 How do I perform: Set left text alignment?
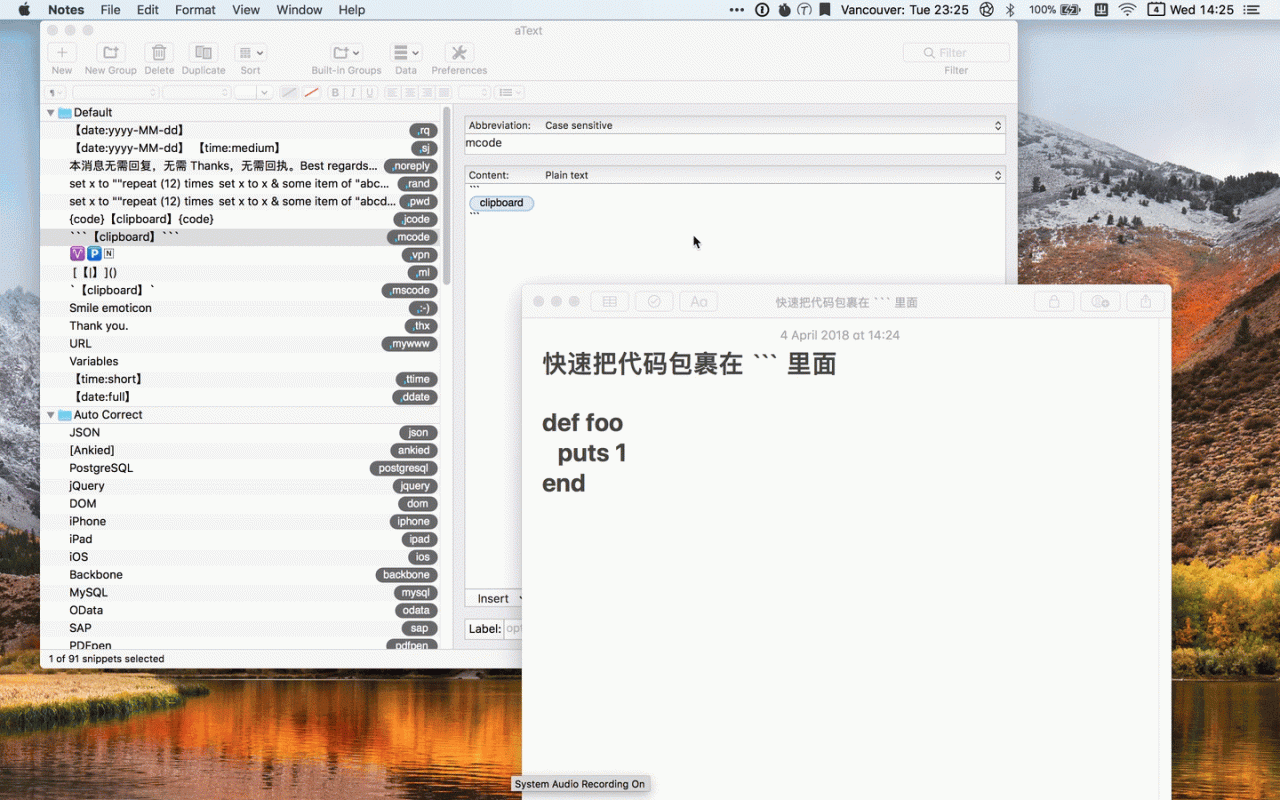392,93
